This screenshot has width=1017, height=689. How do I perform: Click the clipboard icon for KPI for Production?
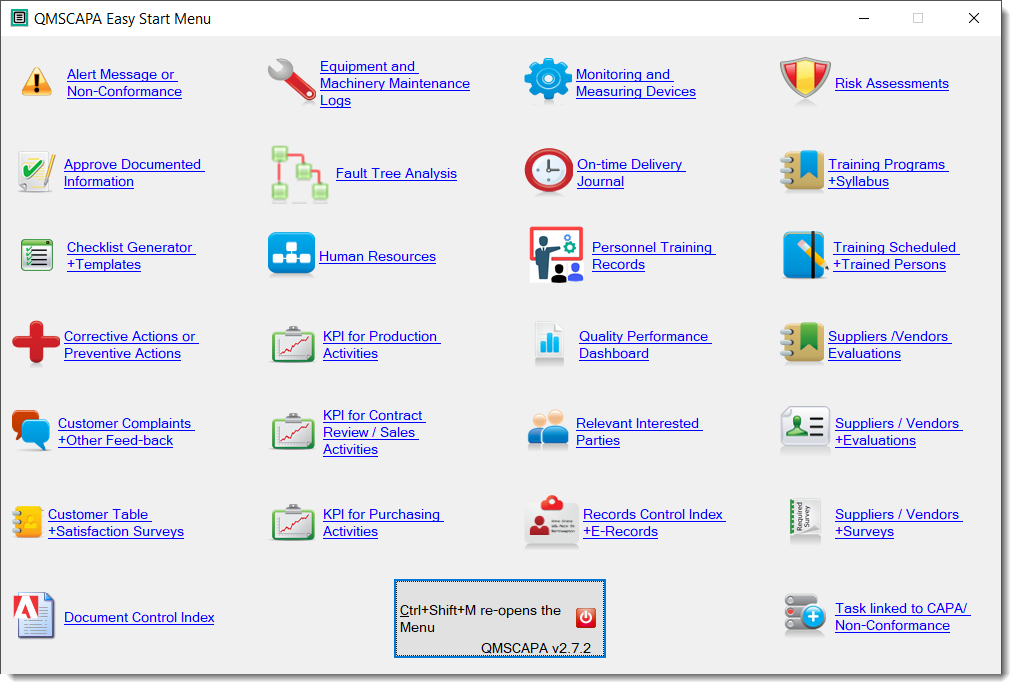(x=293, y=343)
